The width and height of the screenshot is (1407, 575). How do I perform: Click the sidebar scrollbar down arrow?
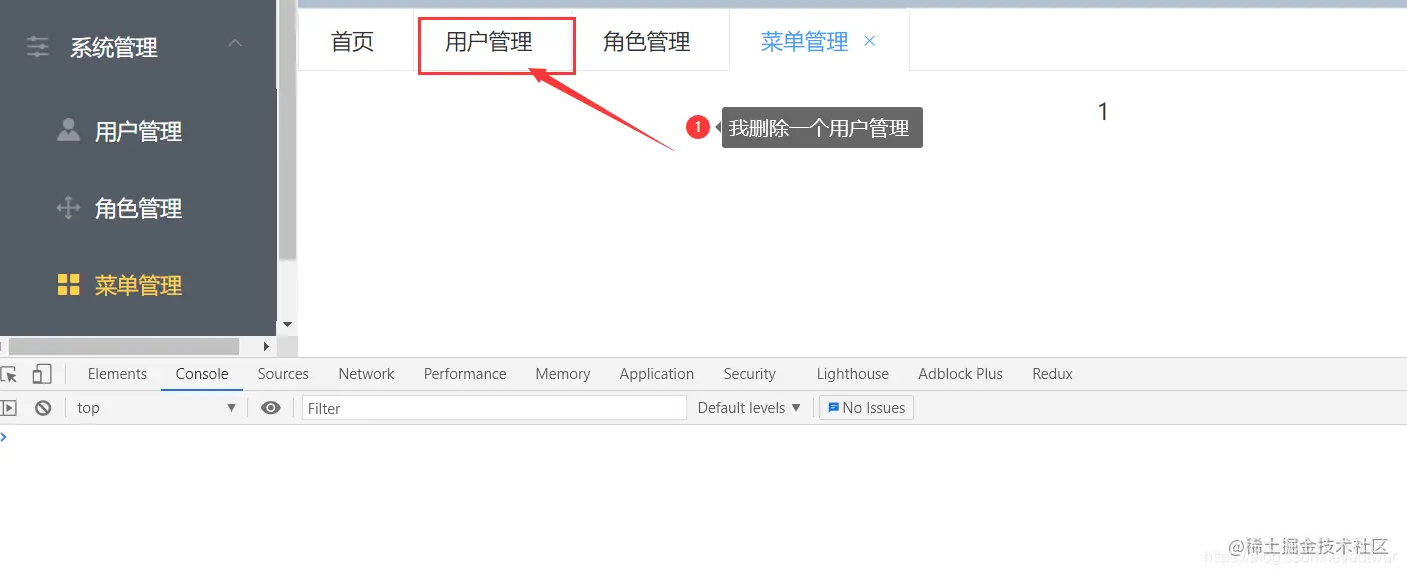click(288, 325)
